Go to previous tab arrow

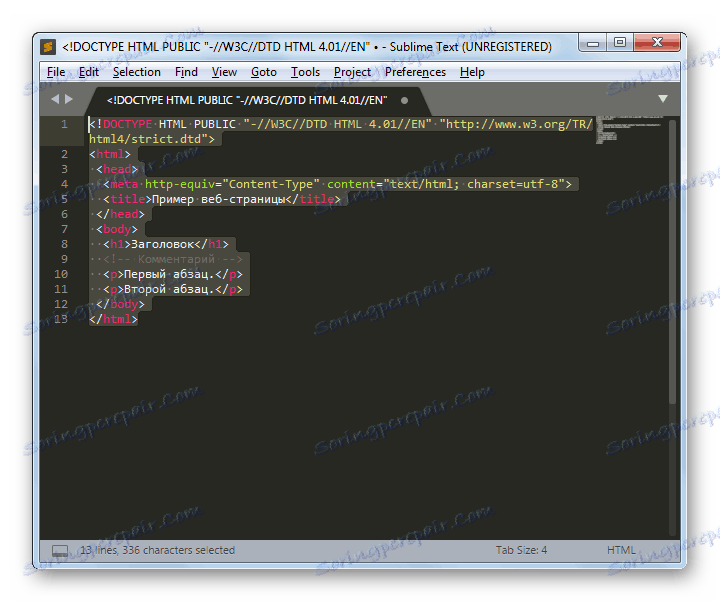[x=55, y=99]
